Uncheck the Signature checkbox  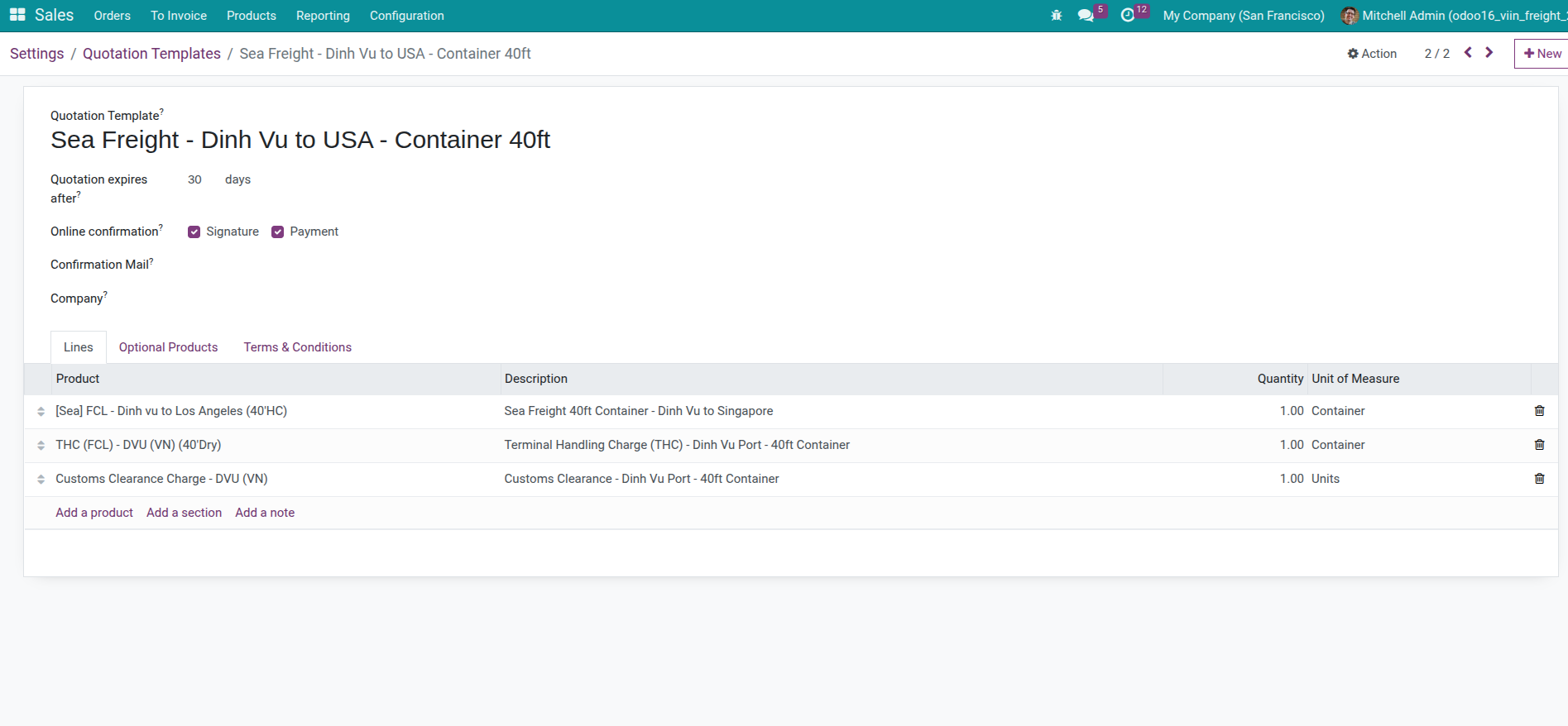click(x=194, y=232)
